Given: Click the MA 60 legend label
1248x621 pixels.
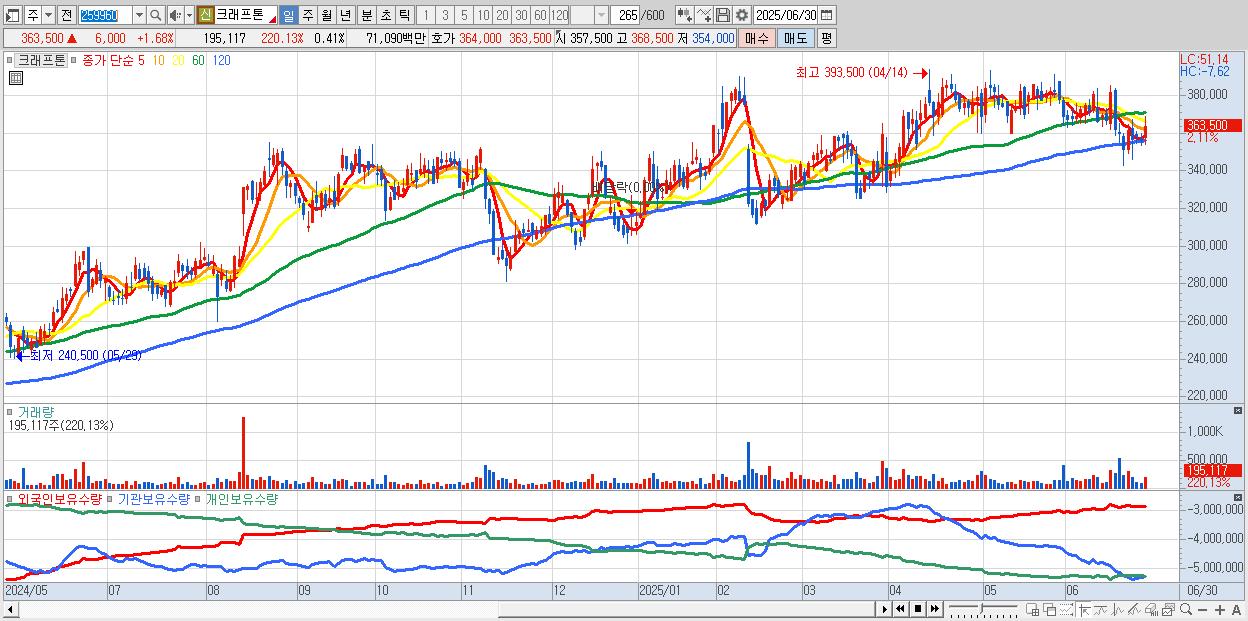Looking at the screenshot, I should pos(198,60).
